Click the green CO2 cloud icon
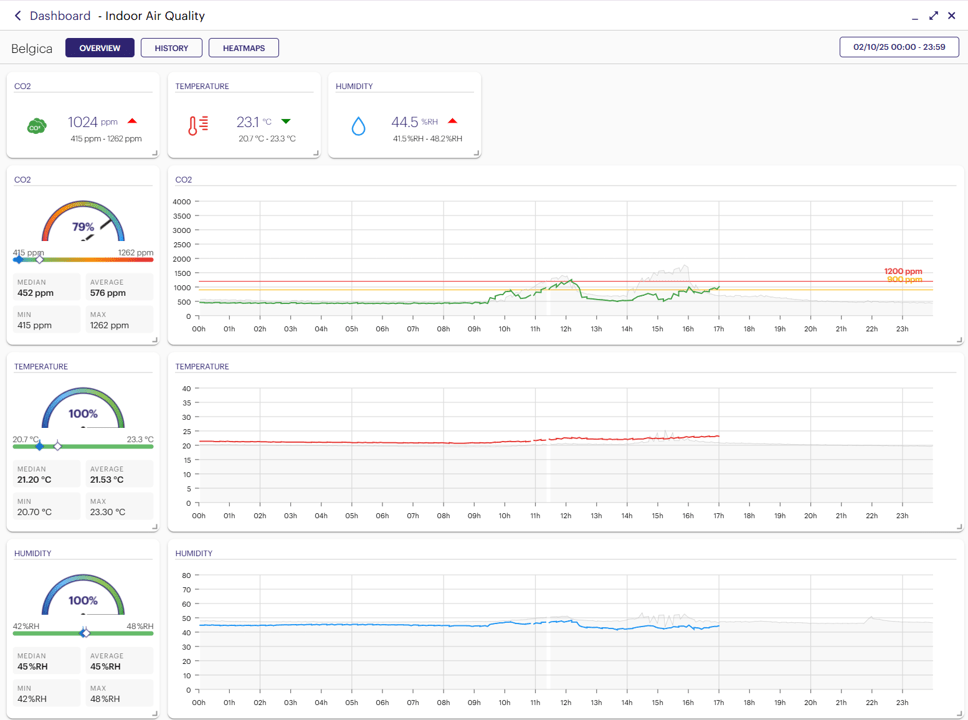Screen dimensions: 968x720 [36, 126]
